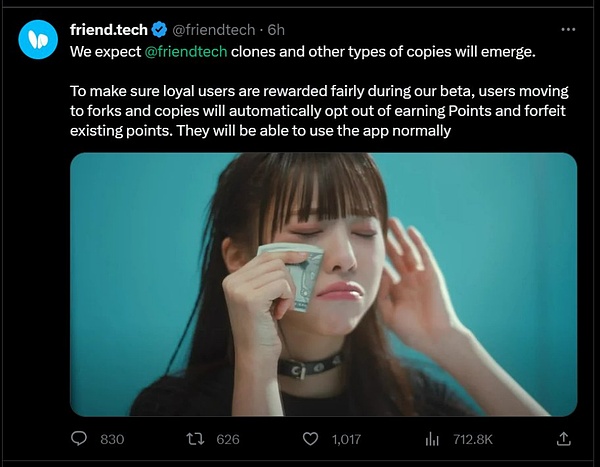The width and height of the screenshot is (600, 467).
Task: Open replies with the comment bubble icon
Action: 80,438
